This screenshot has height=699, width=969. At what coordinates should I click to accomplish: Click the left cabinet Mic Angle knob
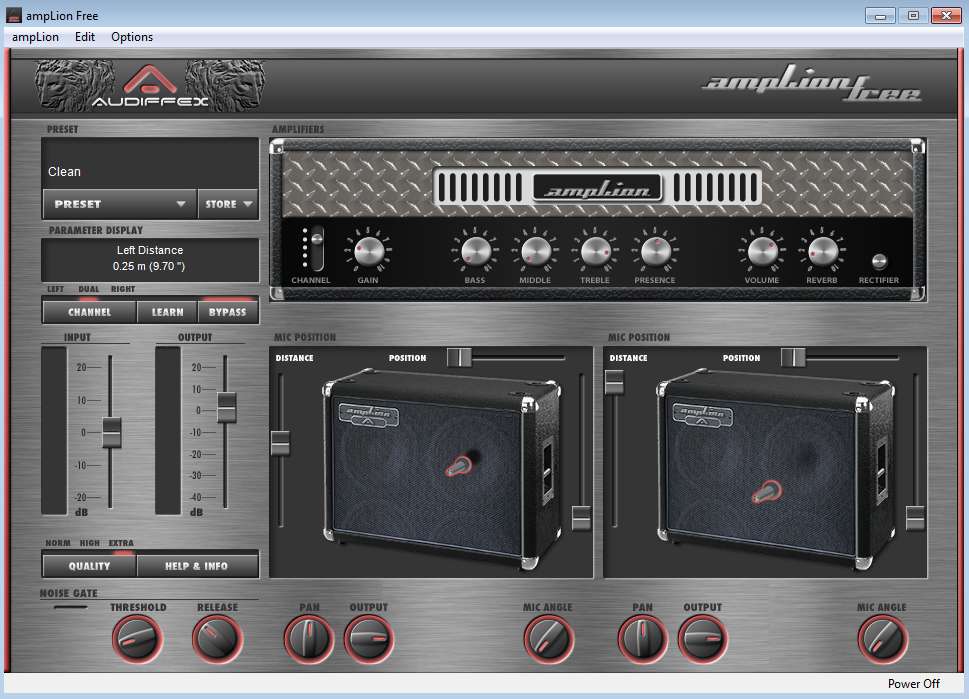pos(548,638)
